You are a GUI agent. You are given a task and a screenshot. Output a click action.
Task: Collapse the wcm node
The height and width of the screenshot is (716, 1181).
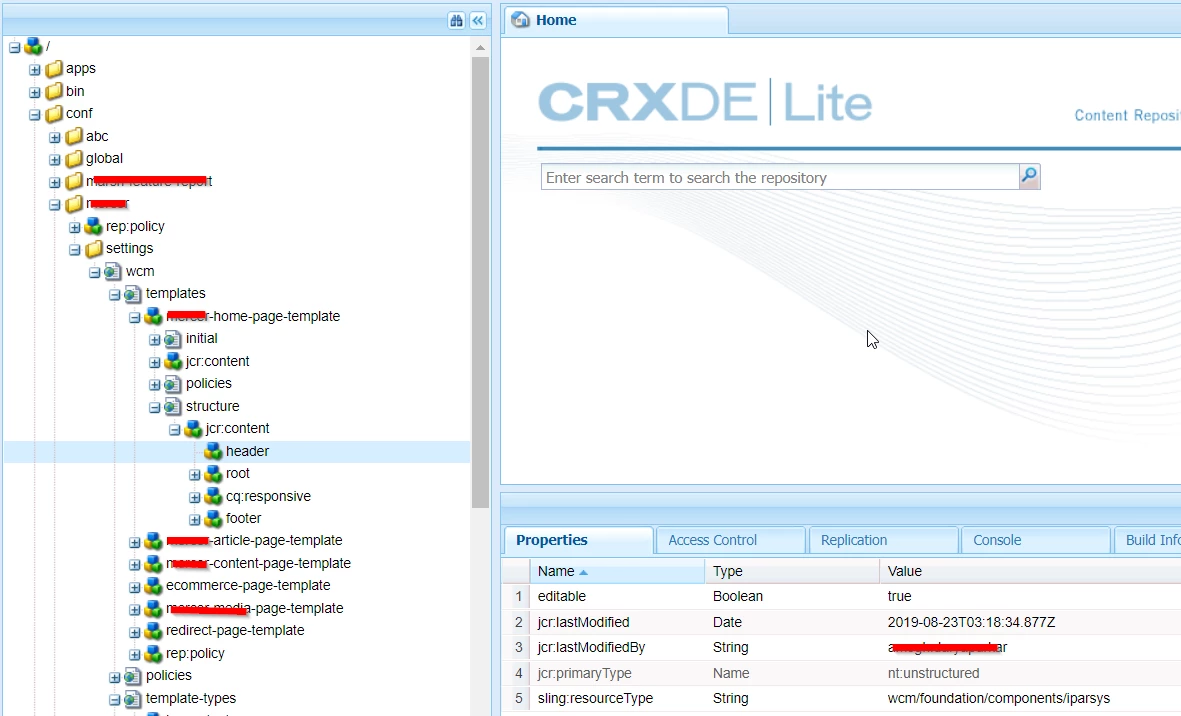tap(95, 272)
